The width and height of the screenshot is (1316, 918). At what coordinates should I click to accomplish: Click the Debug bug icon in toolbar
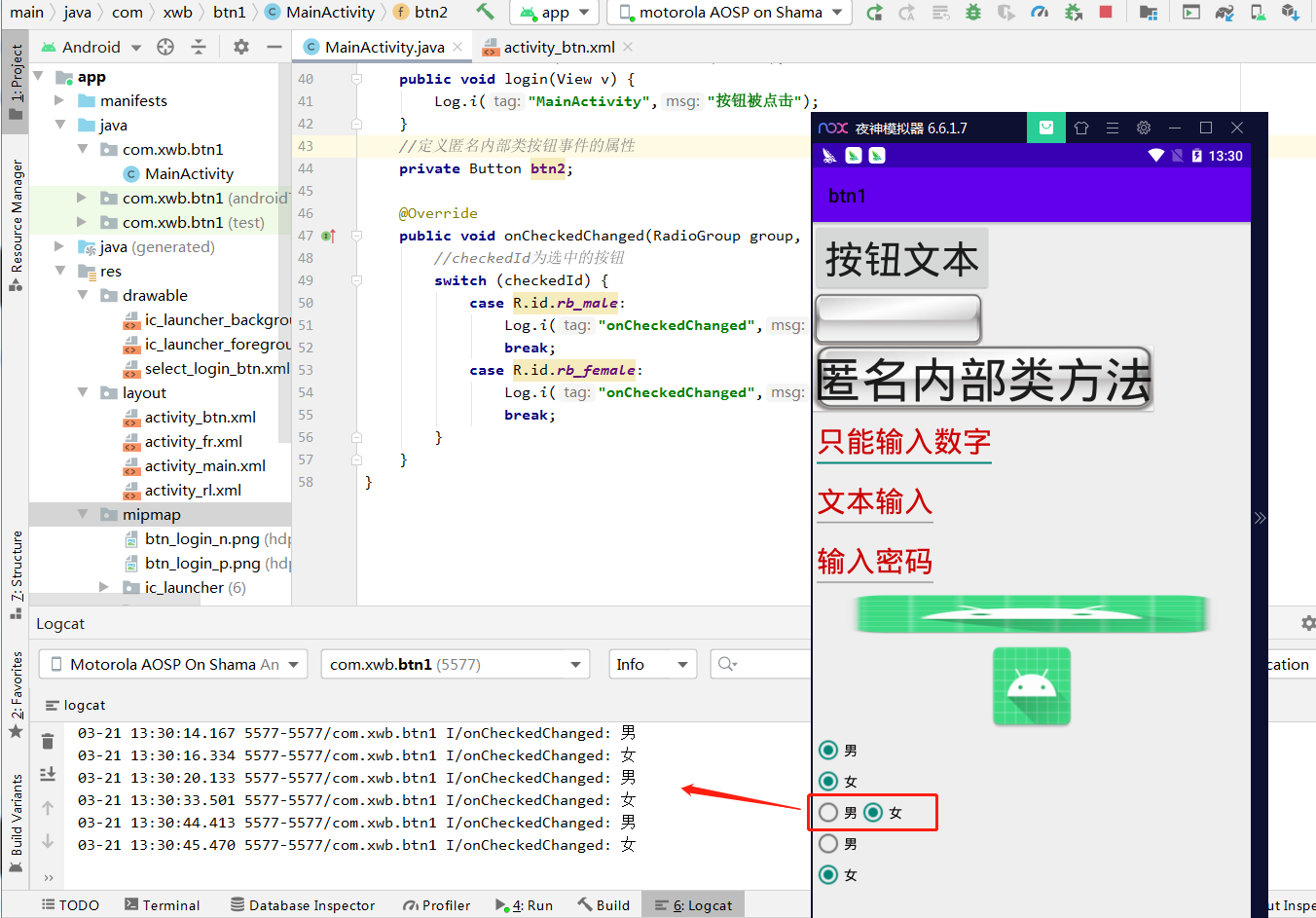pyautogui.click(x=972, y=13)
